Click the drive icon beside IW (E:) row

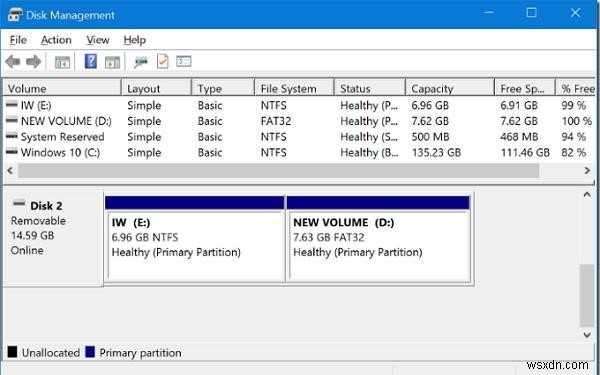point(12,104)
